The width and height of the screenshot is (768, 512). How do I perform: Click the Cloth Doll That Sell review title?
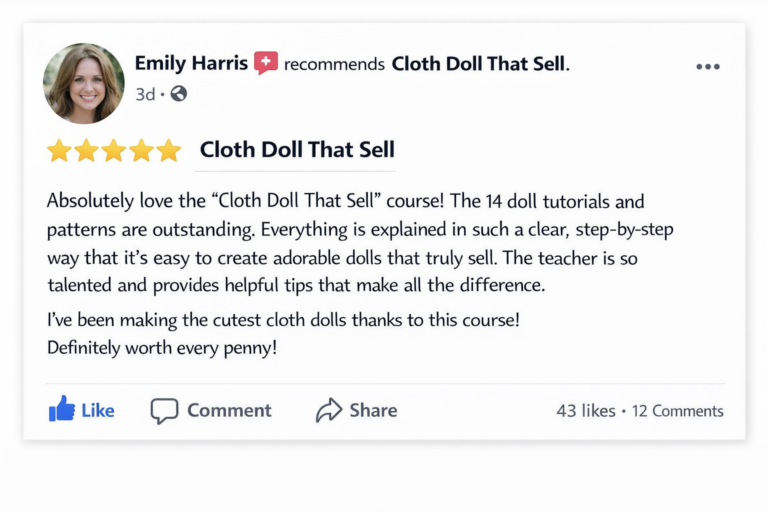tap(297, 149)
